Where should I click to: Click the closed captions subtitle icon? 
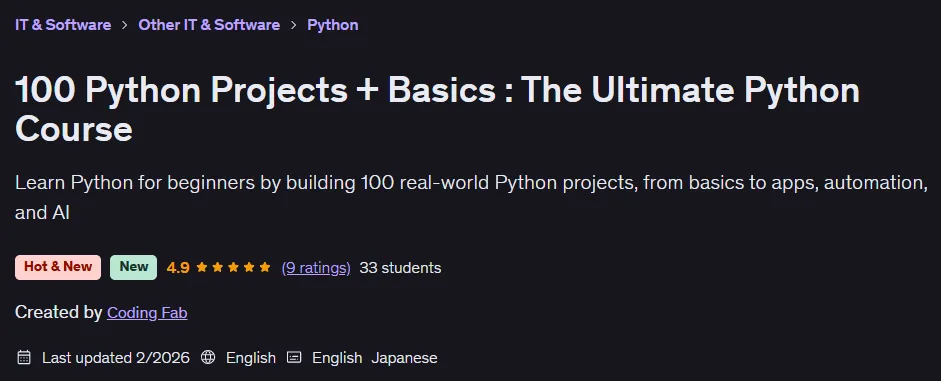pyautogui.click(x=294, y=358)
